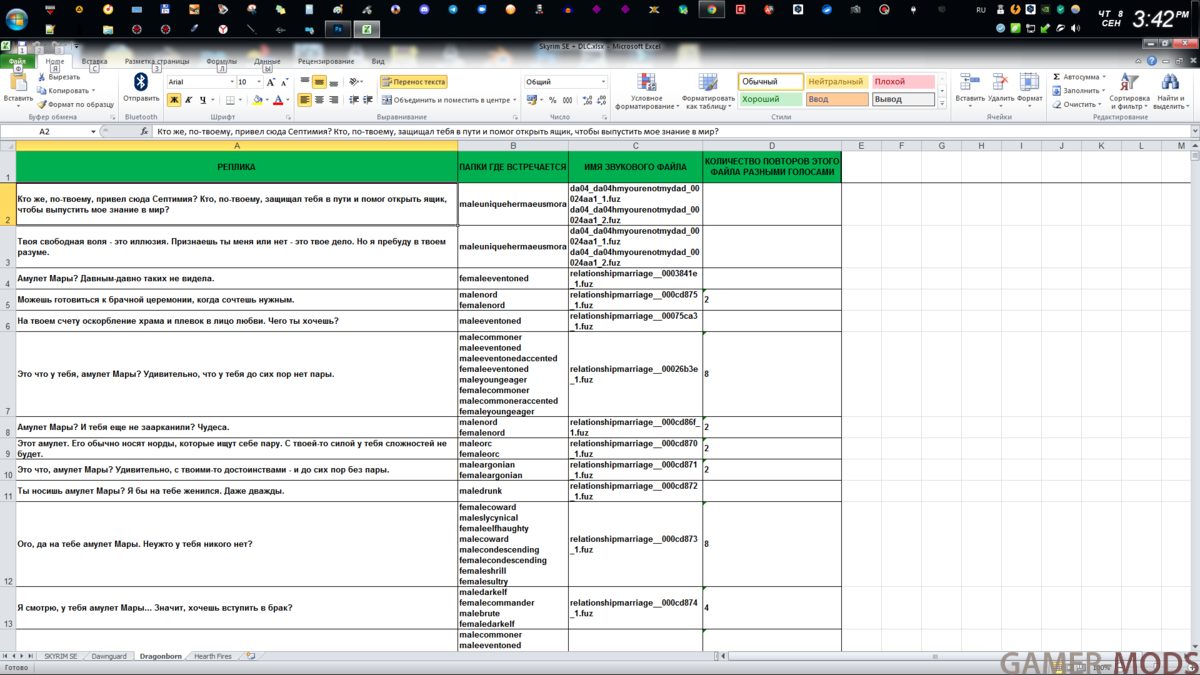Toggle bold Ж formatting
Viewport: 1200px width, 675px height.
[x=174, y=100]
